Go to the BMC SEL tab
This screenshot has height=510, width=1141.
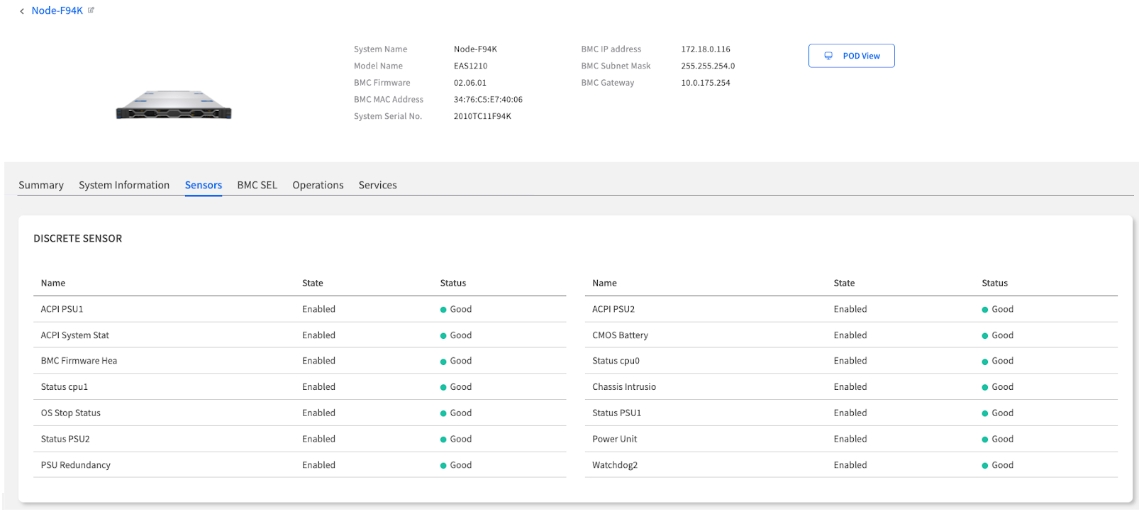(257, 185)
